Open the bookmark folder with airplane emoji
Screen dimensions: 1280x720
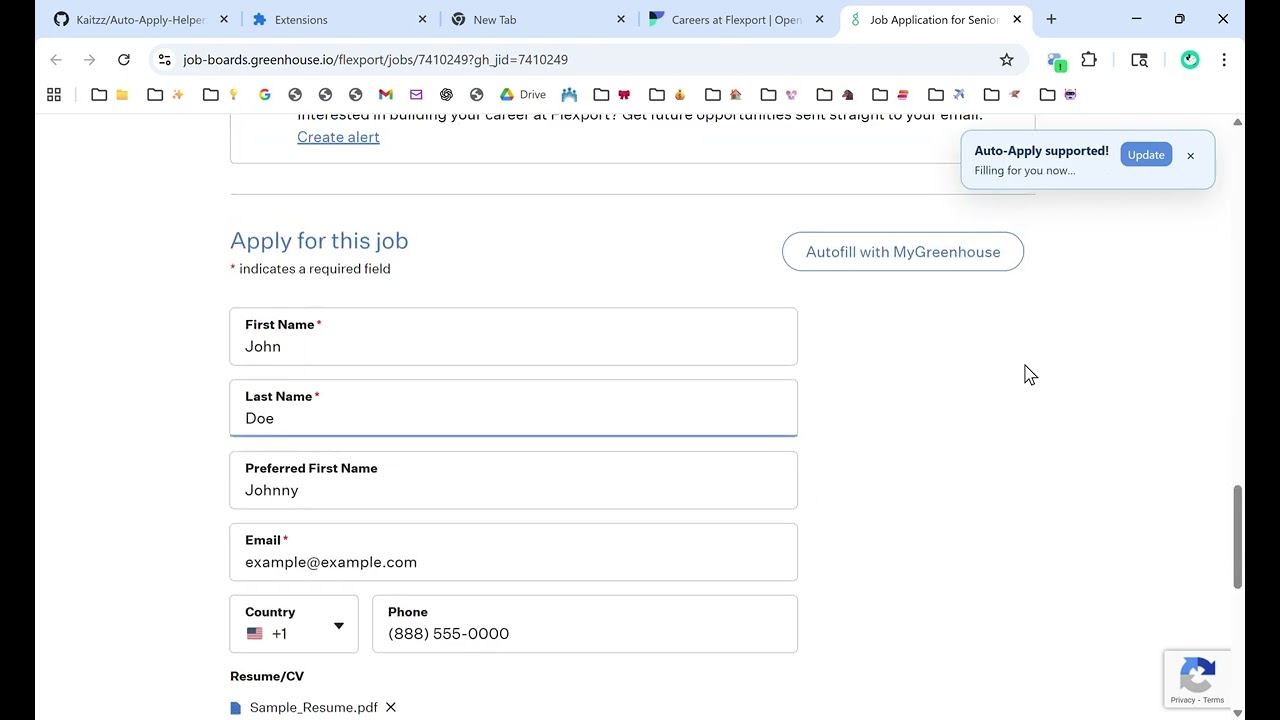pos(946,94)
